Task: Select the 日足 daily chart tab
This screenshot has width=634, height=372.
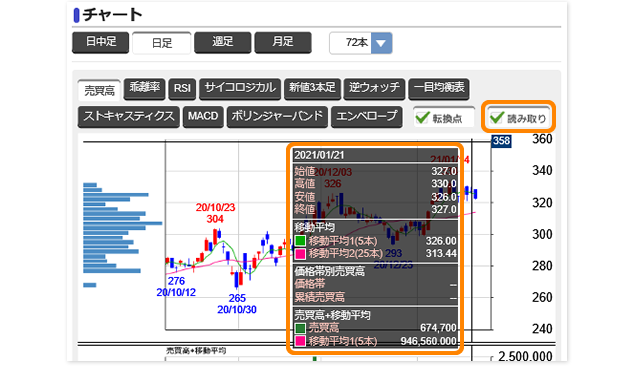Action: (x=162, y=43)
